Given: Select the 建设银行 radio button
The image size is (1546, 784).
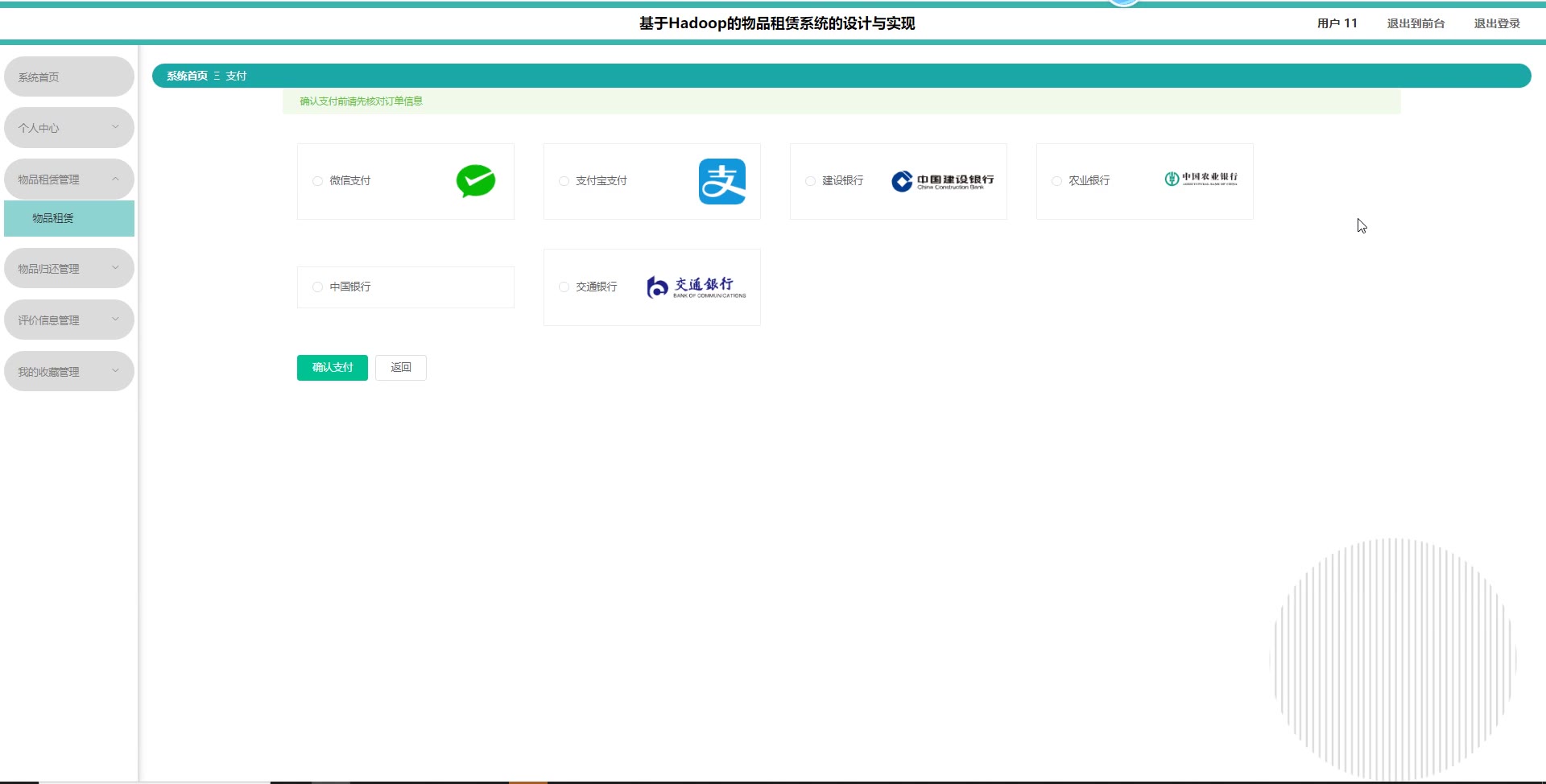Looking at the screenshot, I should [810, 181].
